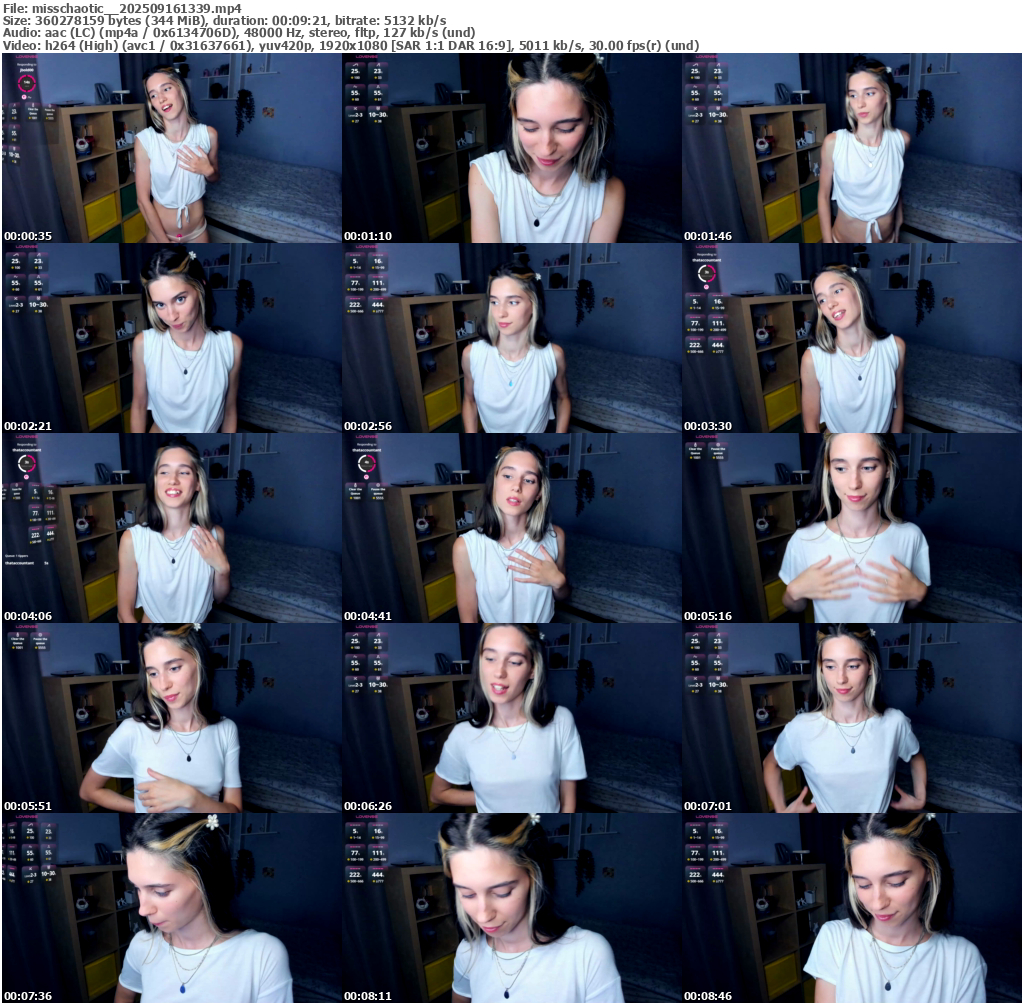Click the frame timestamped 00:03:30
This screenshot has width=1024, height=1003.
[852, 338]
